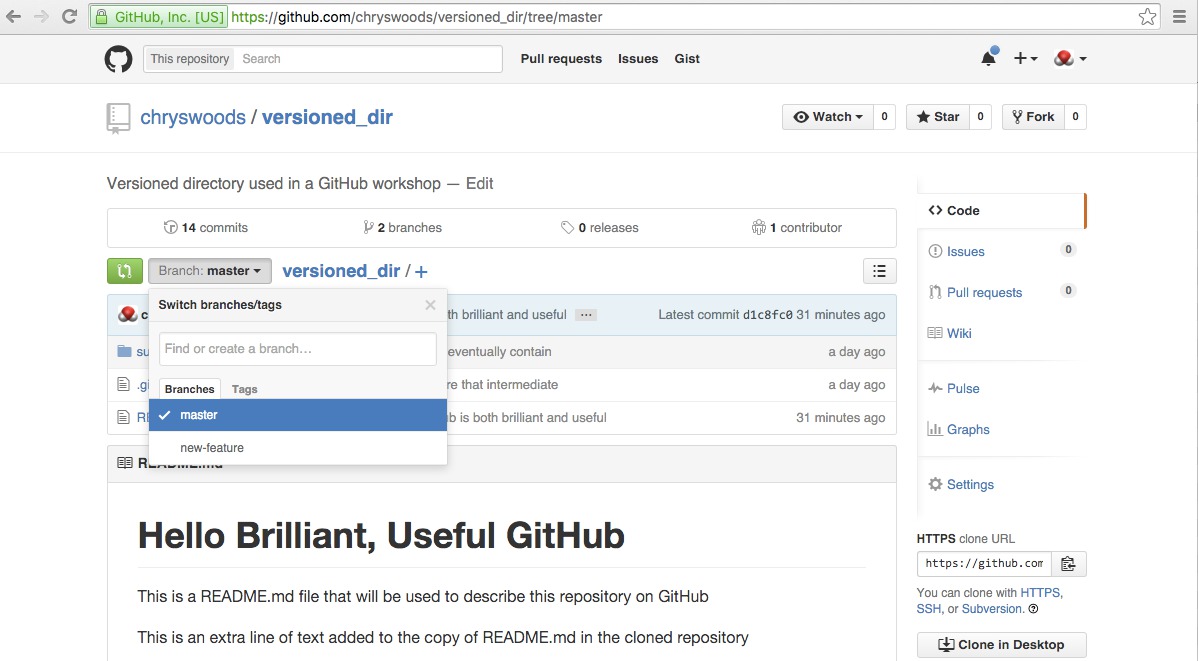
Task: Add new file with plus icon
Action: [x=421, y=271]
